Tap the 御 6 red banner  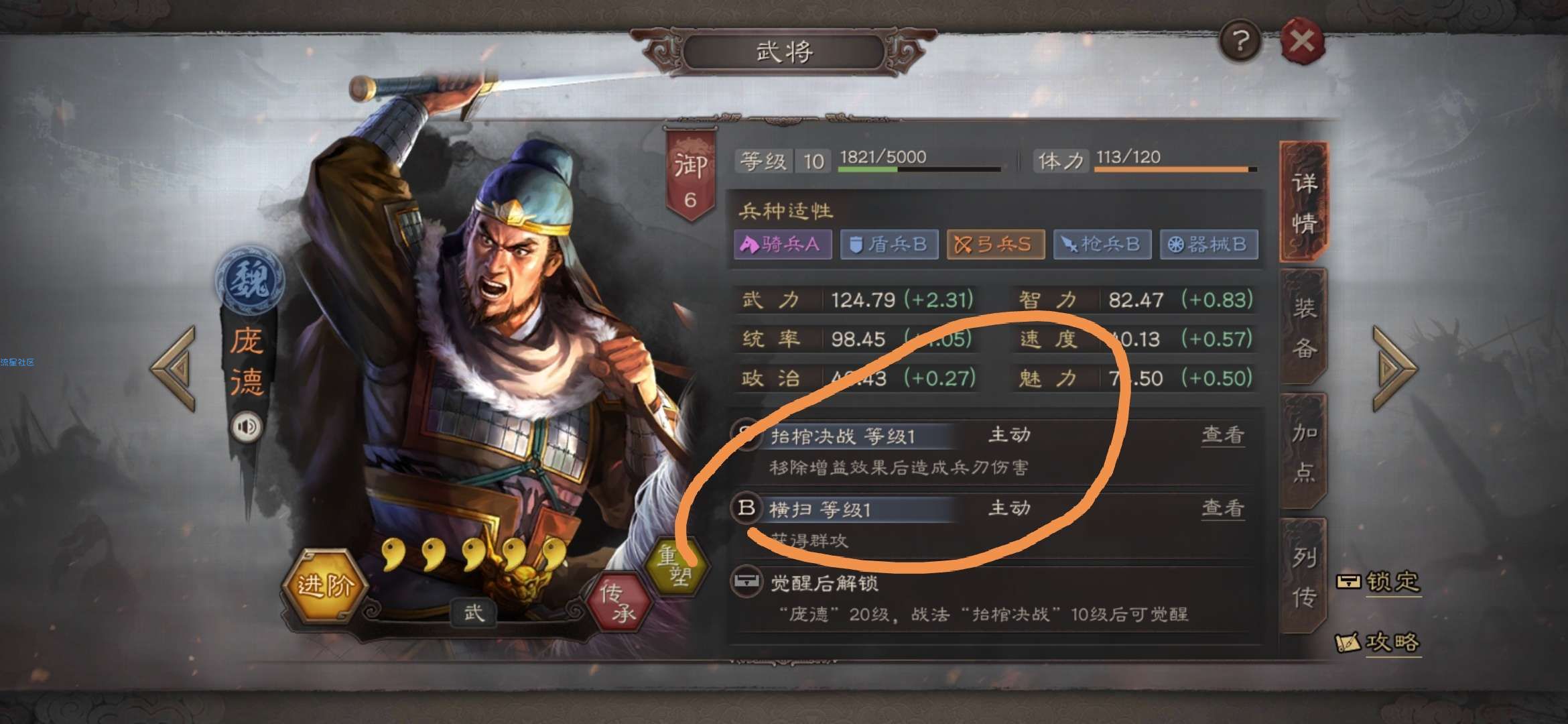[690, 176]
